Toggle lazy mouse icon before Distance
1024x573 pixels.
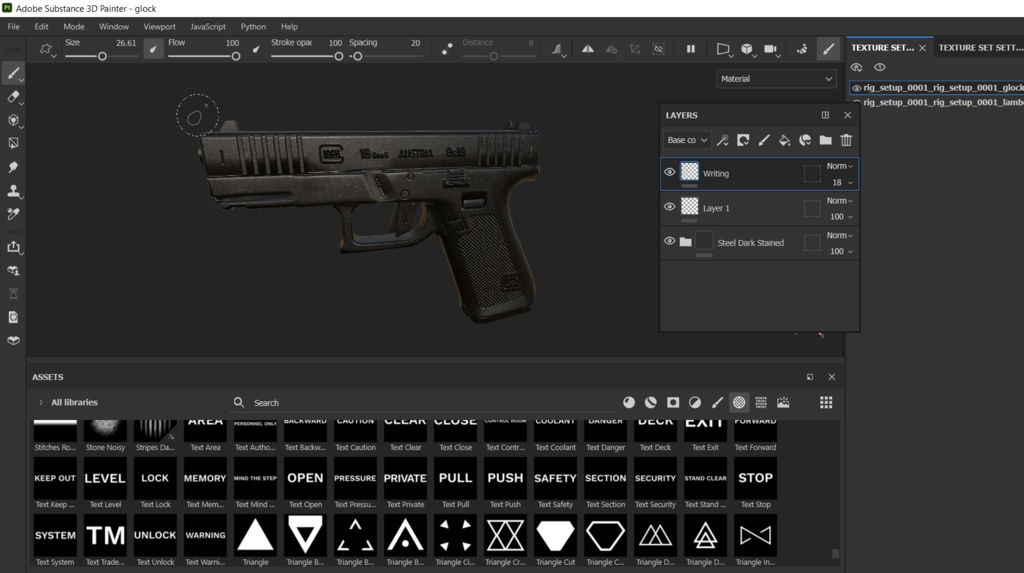(447, 49)
